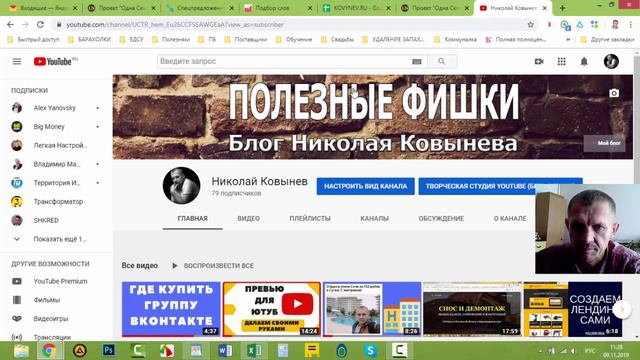Open Обучение bookmarks folder
The width and height of the screenshot is (640, 360).
click(x=293, y=40)
